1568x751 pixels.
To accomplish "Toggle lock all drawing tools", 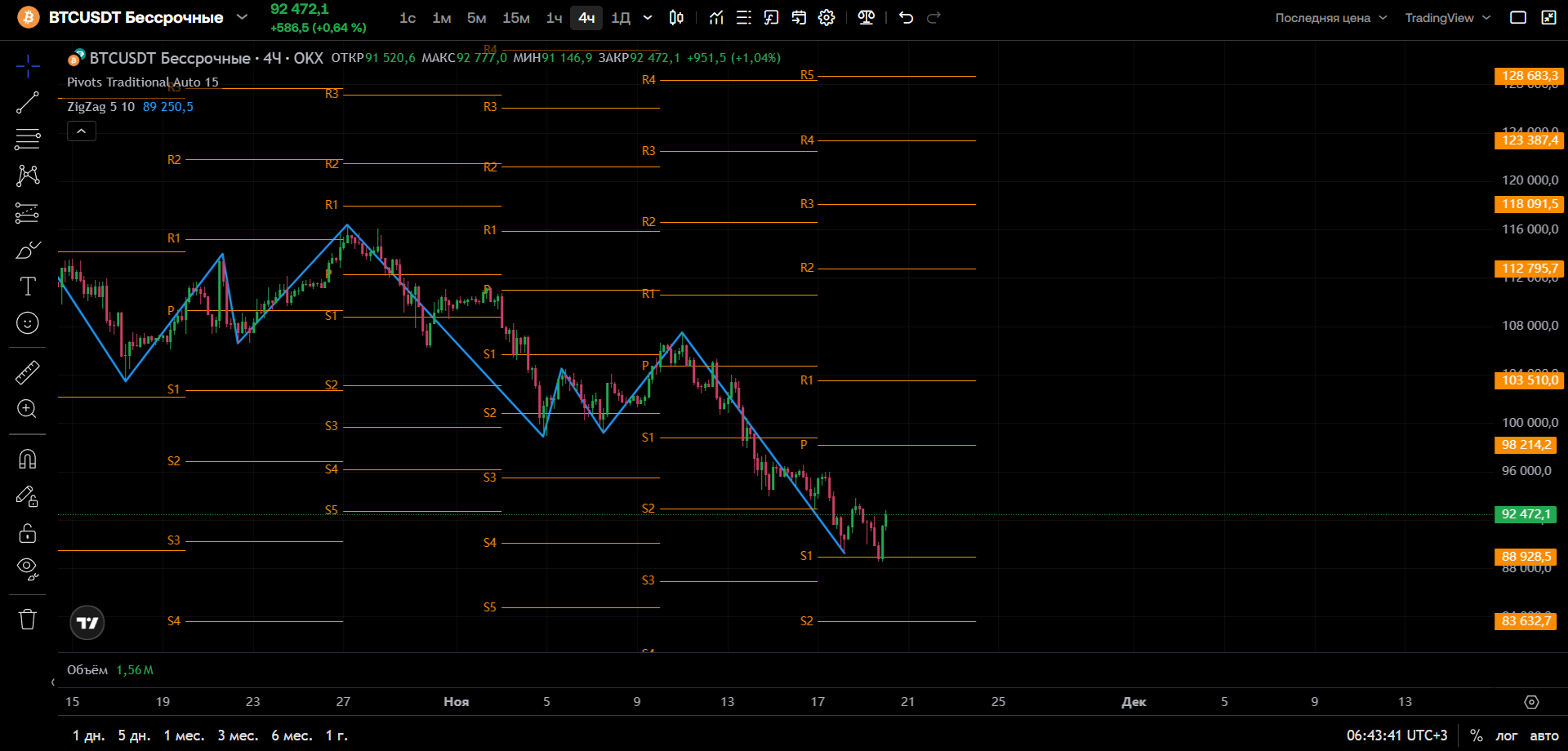I will (28, 533).
